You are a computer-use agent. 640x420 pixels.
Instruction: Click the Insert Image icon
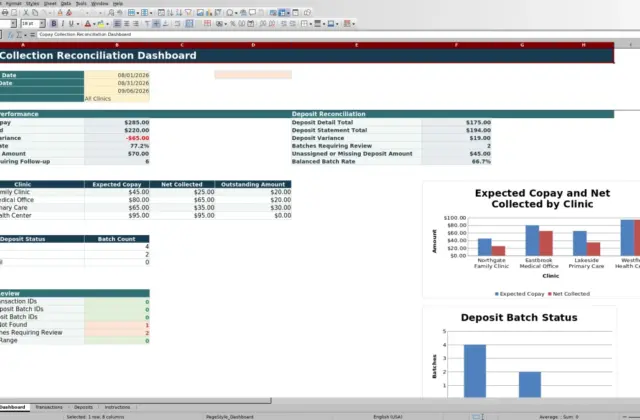(200, 13)
